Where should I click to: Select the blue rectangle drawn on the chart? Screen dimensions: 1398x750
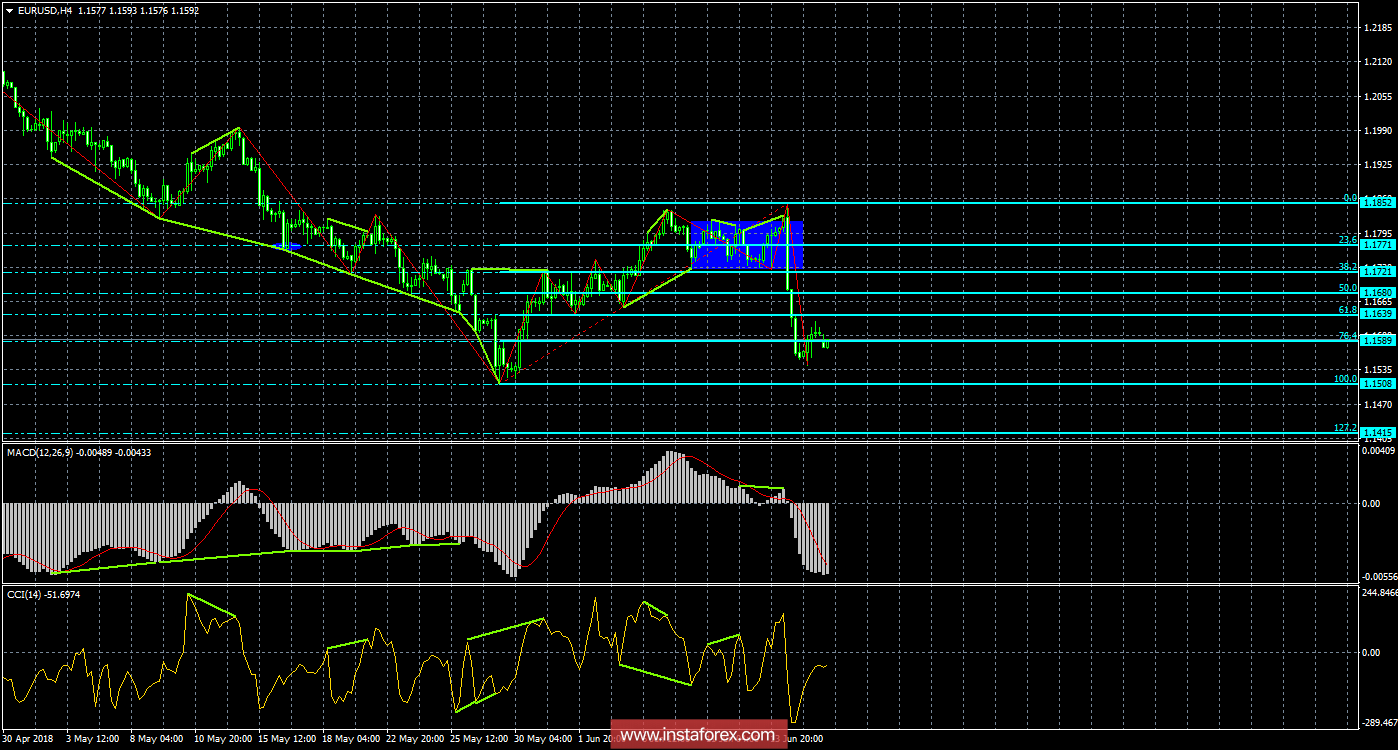(747, 245)
